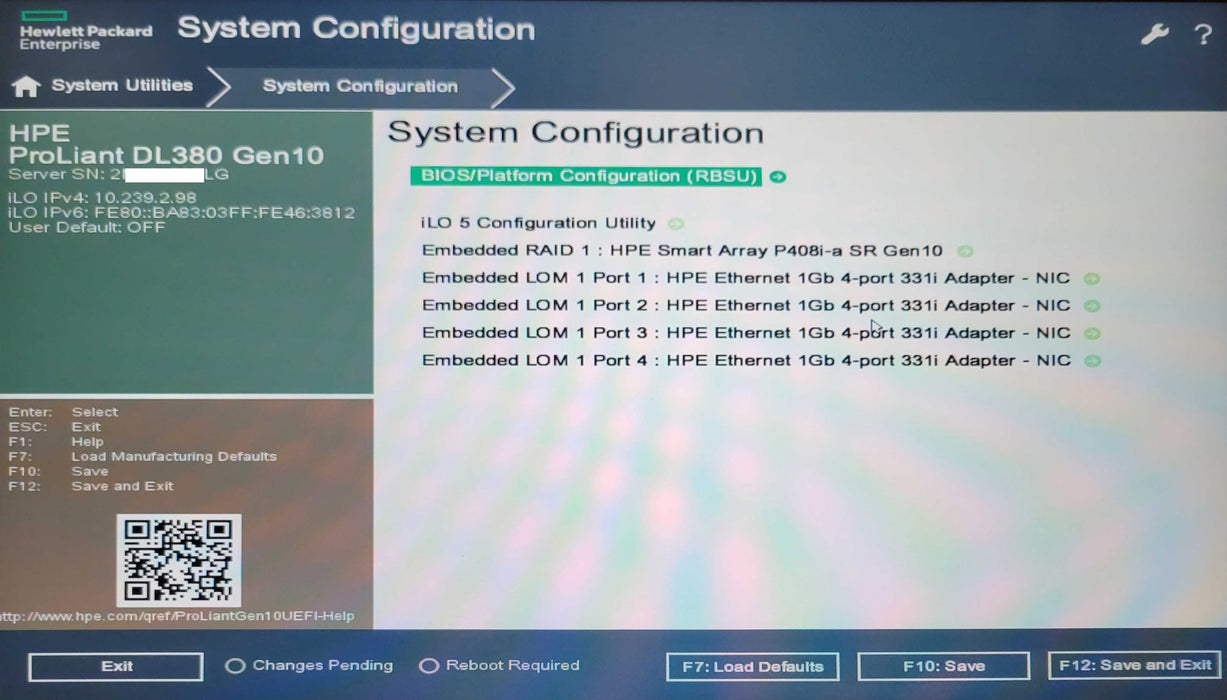Click arrow icon next to iLO 5 Configuration Utility
Viewport: 1227px width, 700px height.
676,224
